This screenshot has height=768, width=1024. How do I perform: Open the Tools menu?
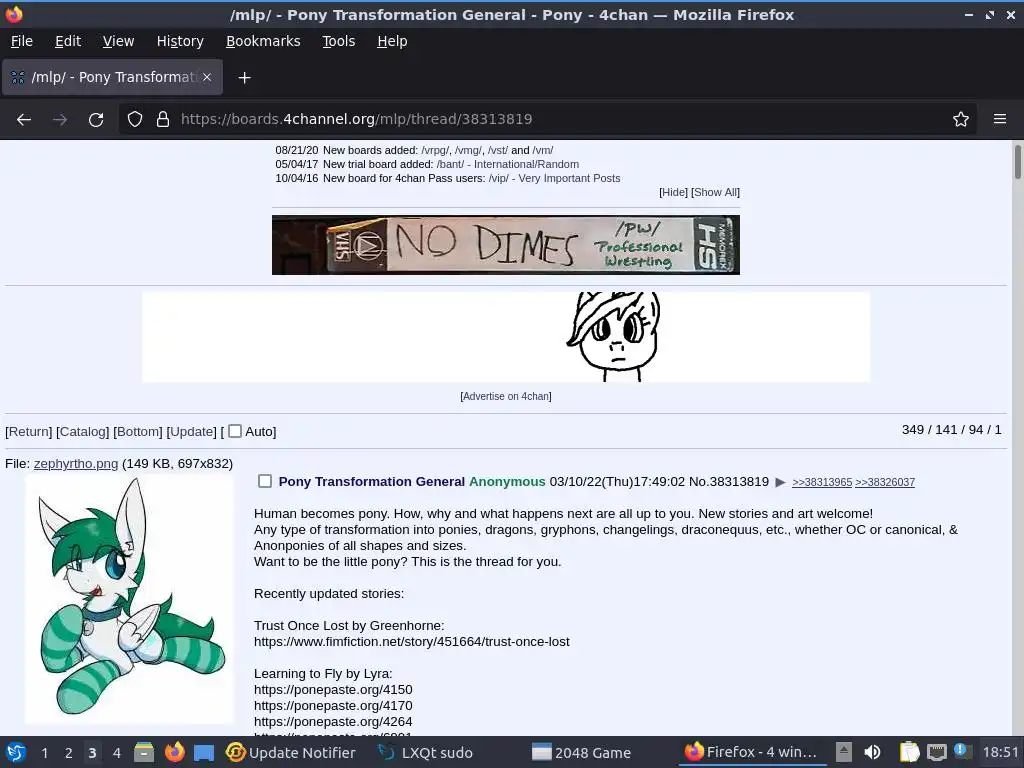(338, 41)
